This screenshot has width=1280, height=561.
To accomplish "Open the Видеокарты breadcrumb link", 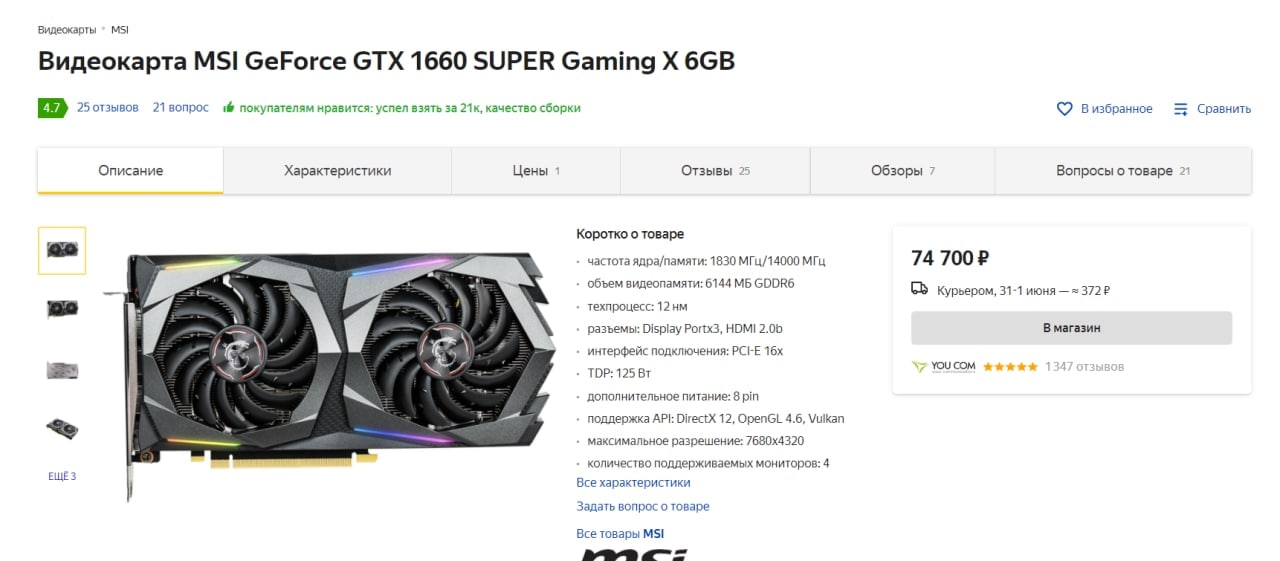I will (x=67, y=30).
